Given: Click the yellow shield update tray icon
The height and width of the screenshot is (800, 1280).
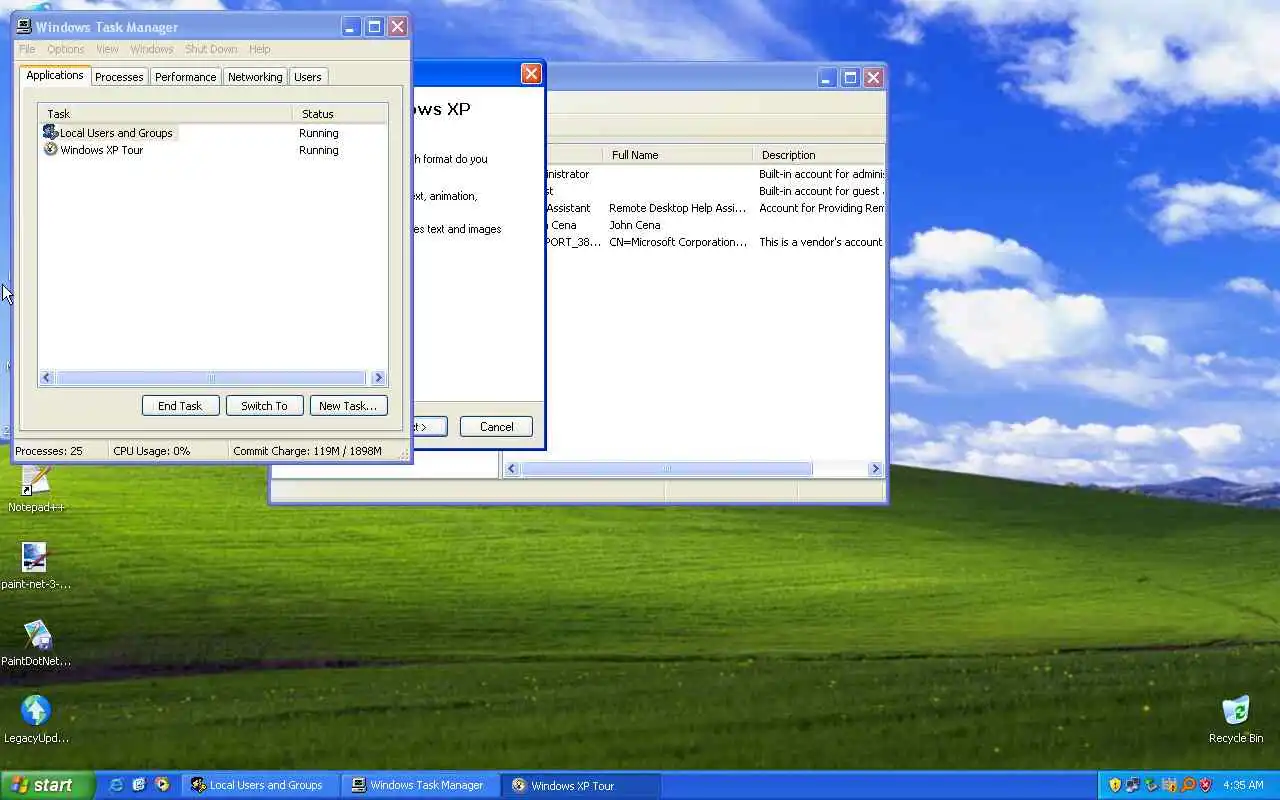Looking at the screenshot, I should [1115, 785].
